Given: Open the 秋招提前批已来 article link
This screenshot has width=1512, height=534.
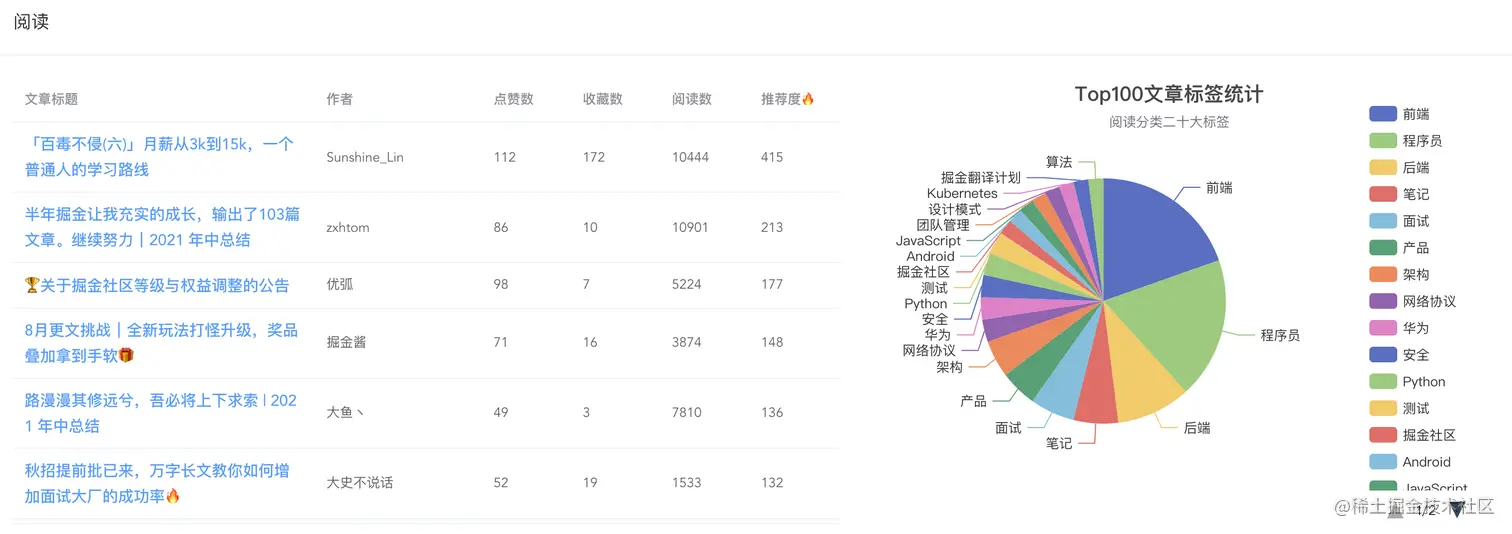Looking at the screenshot, I should coord(157,483).
